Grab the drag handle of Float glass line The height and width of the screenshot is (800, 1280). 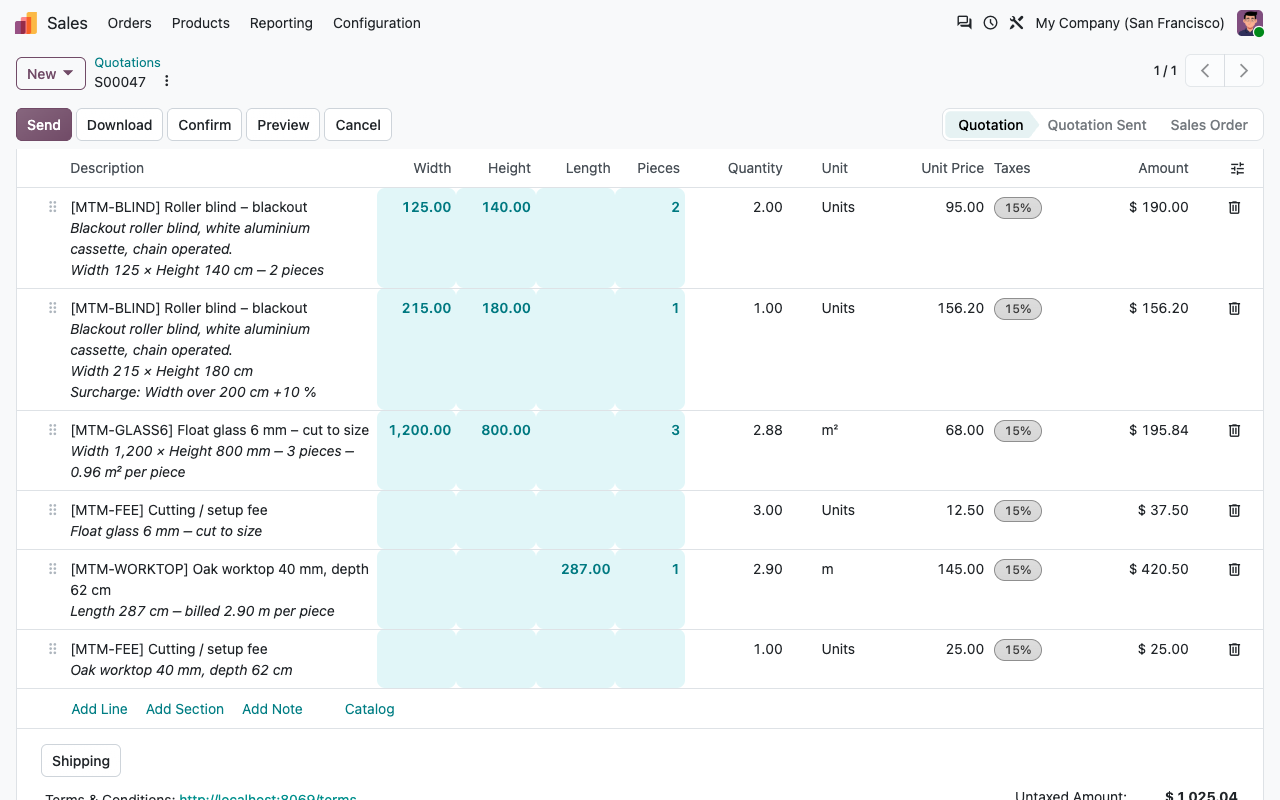pyautogui.click(x=52, y=430)
